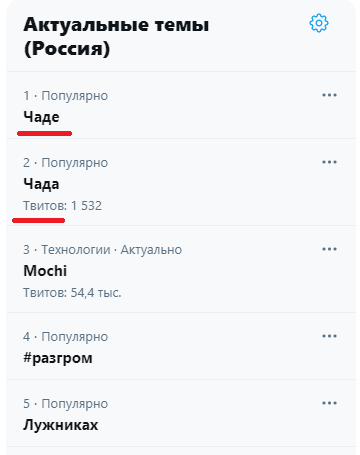The image size is (360, 455).
Task: Click the 1 · Популярно label
Action: click(x=65, y=96)
